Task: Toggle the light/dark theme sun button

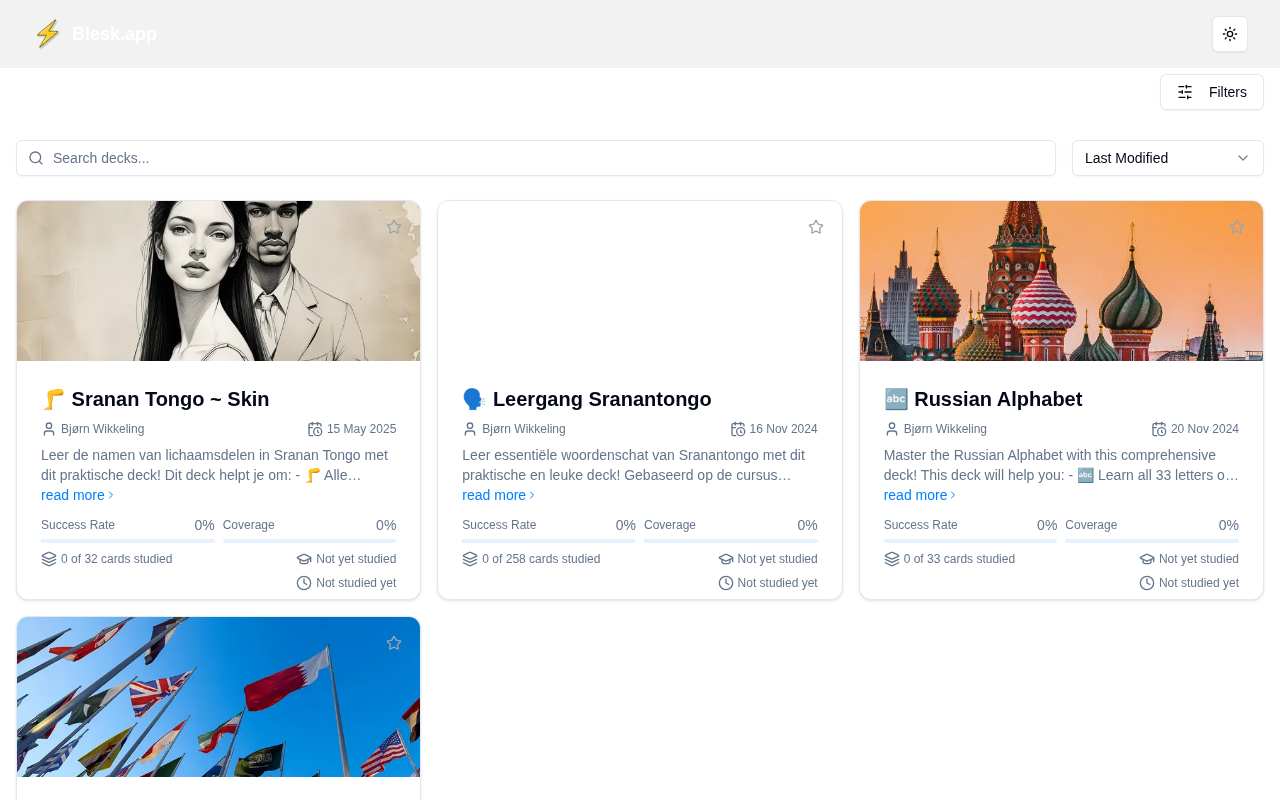Action: [1230, 34]
